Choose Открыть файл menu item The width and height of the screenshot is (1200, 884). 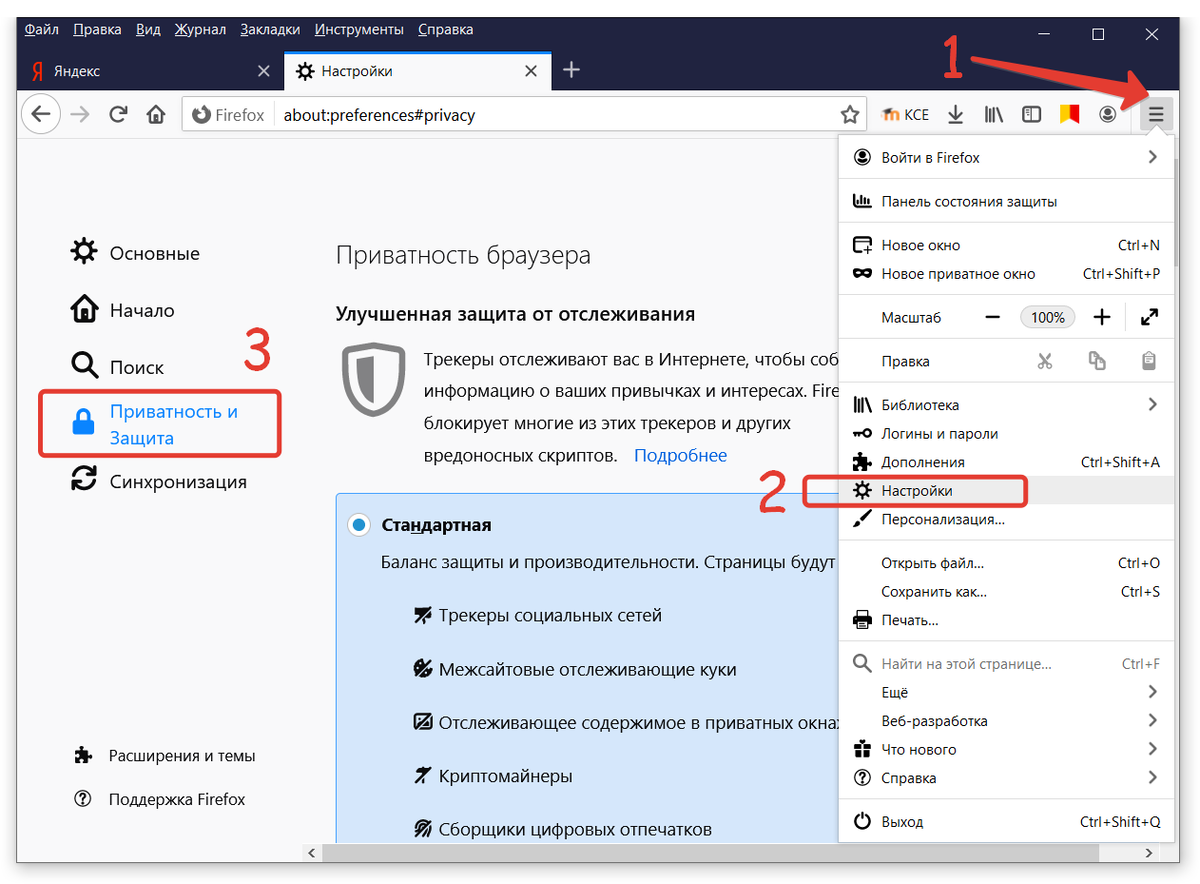tap(1006, 563)
